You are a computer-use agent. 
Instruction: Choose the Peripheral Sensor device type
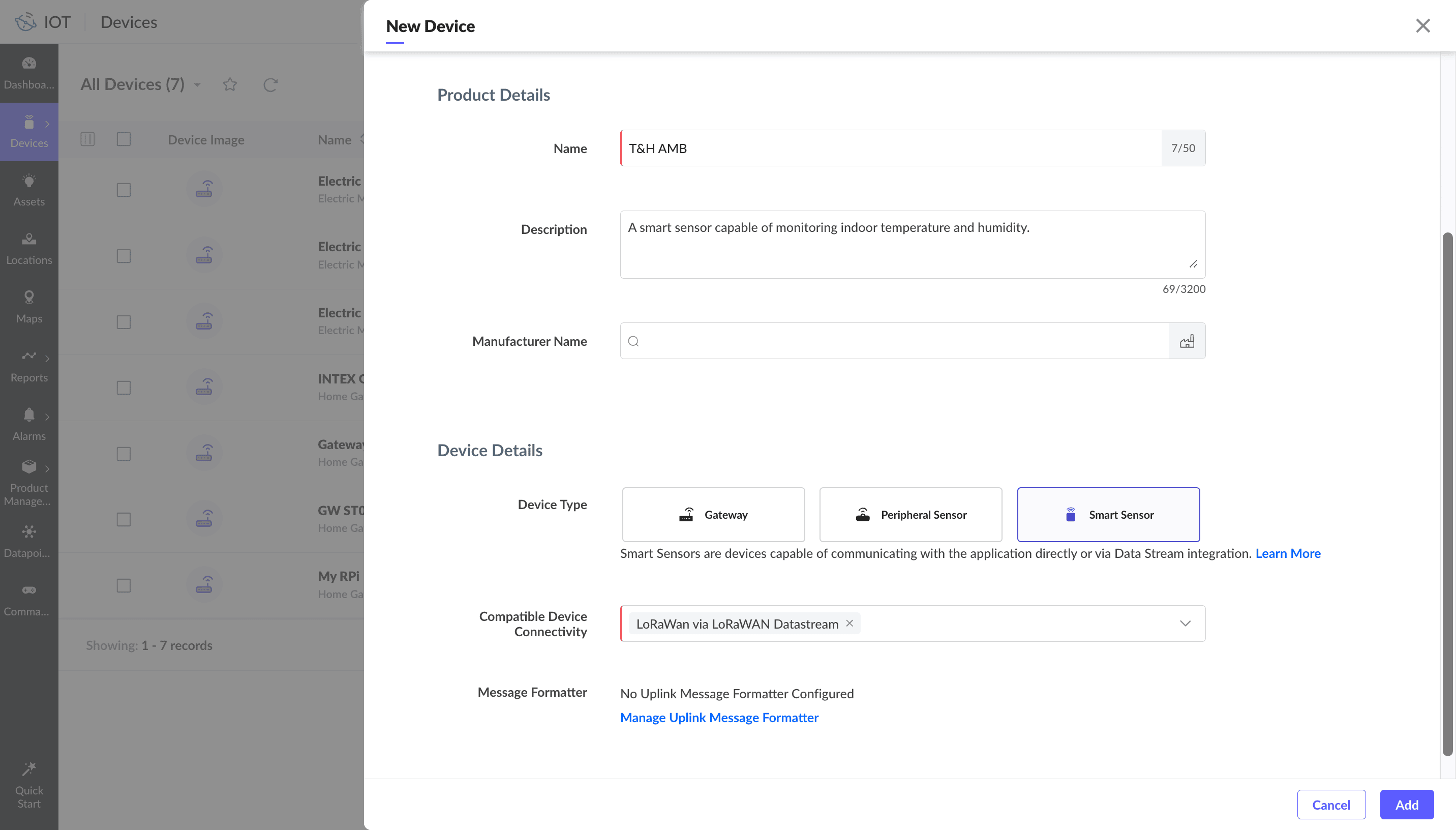pos(911,514)
